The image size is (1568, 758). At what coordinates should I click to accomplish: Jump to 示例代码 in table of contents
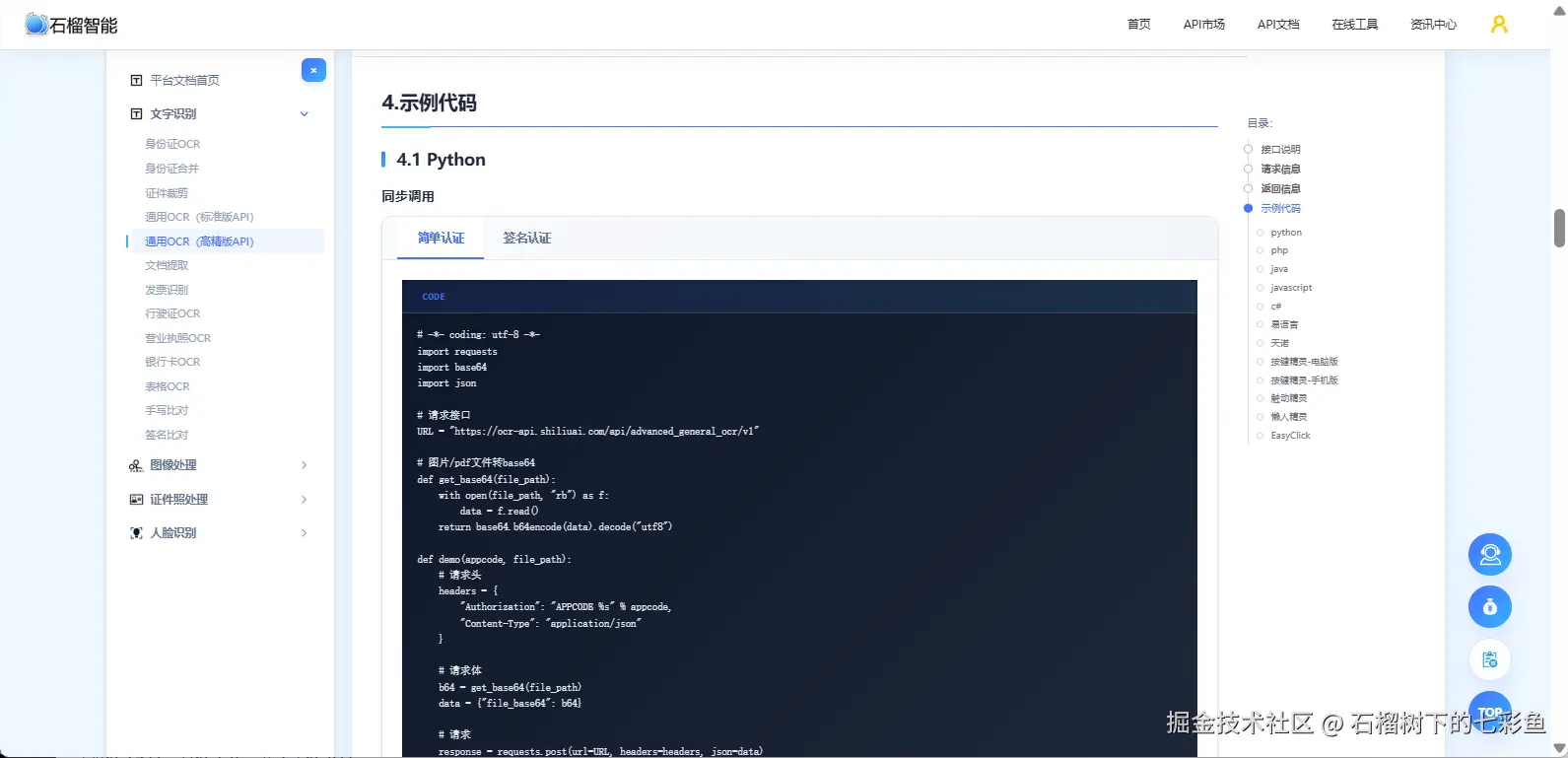click(1280, 209)
